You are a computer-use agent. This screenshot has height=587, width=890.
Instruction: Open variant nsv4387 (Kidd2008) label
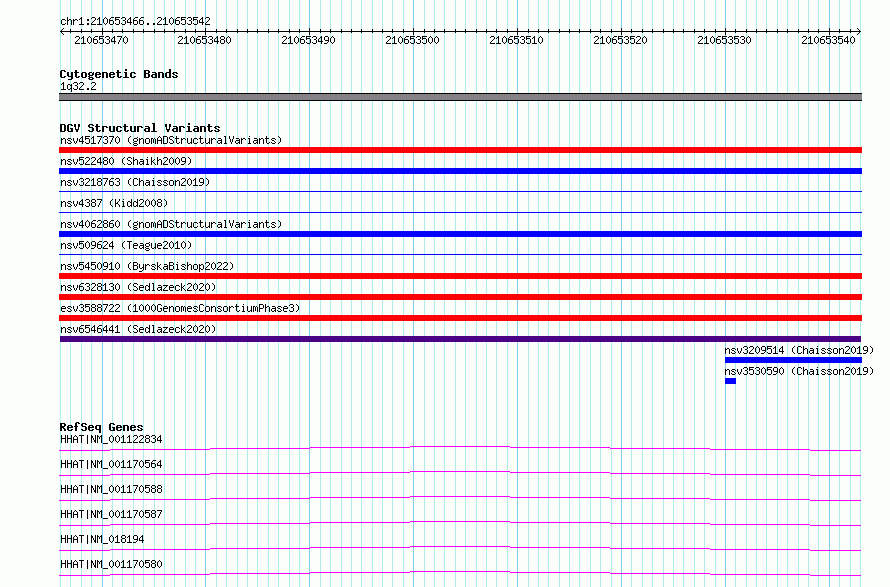pos(114,203)
